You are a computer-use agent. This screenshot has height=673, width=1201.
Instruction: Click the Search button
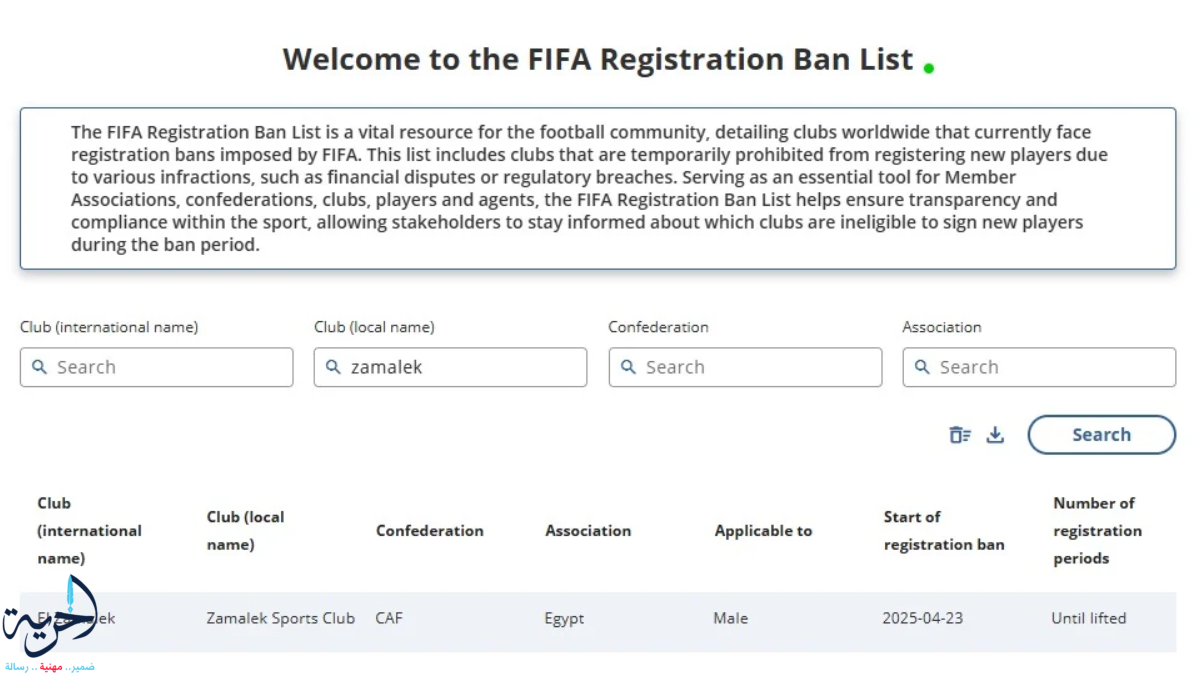(1101, 435)
